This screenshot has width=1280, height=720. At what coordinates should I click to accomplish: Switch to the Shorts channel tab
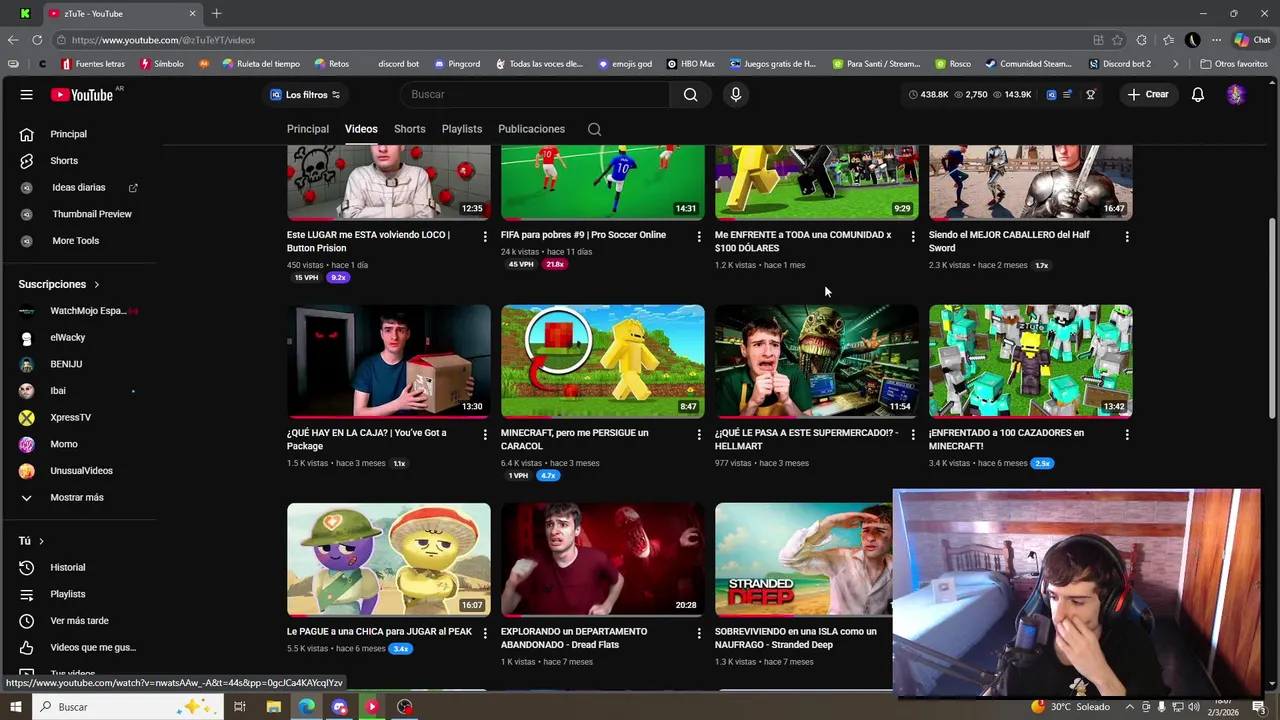pyautogui.click(x=409, y=129)
